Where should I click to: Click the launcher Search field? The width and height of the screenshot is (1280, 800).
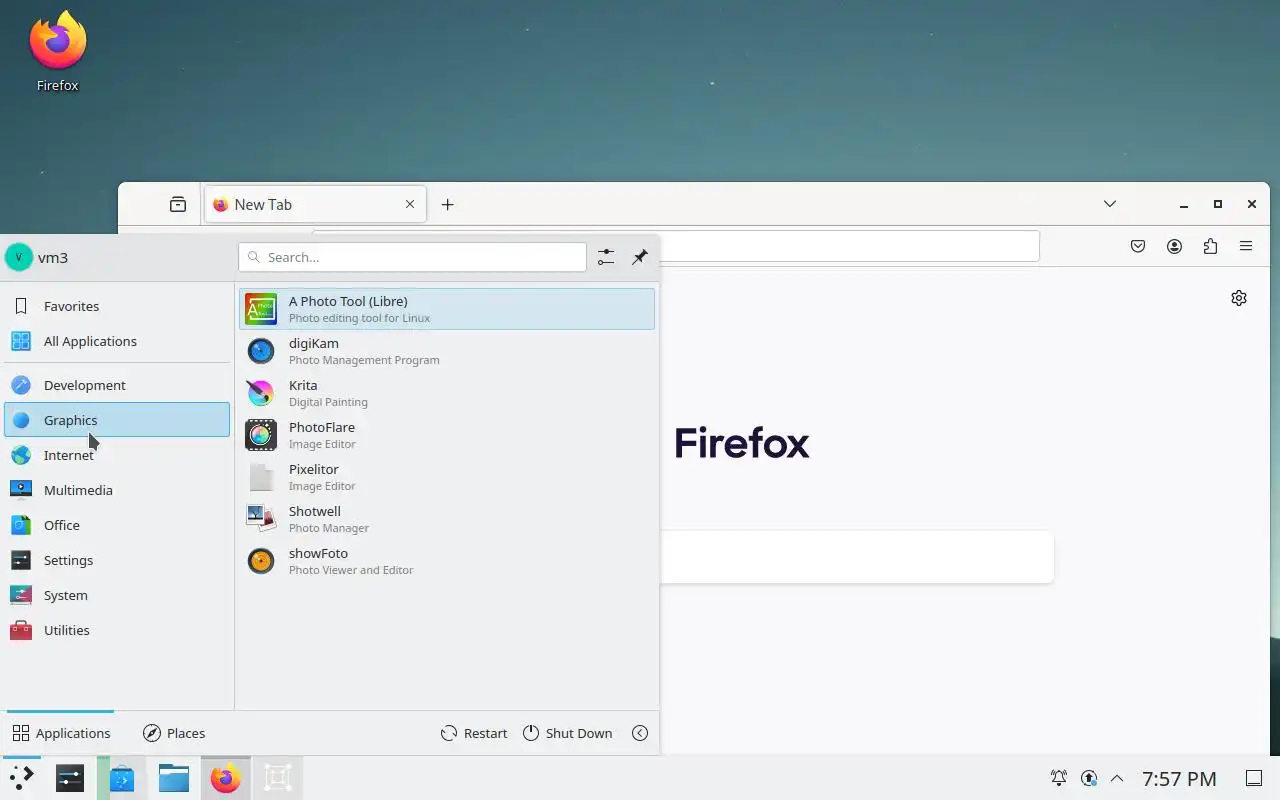pyautogui.click(x=412, y=257)
